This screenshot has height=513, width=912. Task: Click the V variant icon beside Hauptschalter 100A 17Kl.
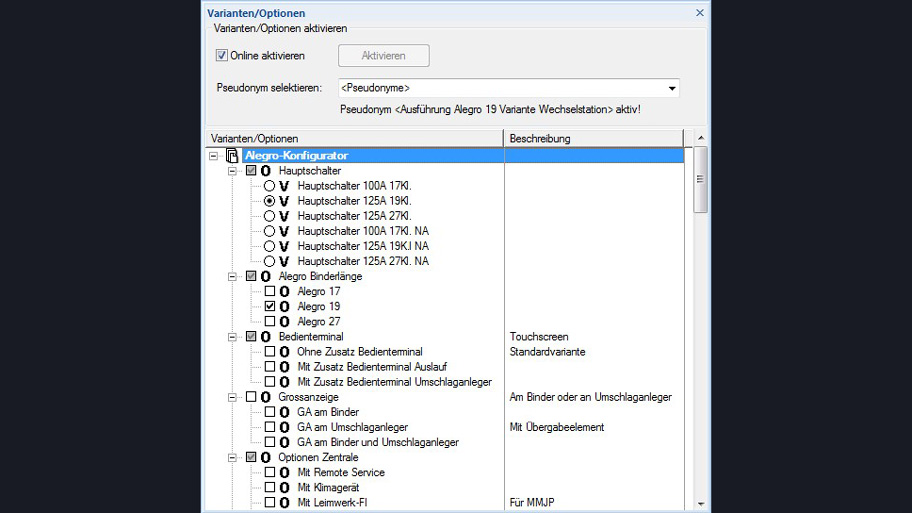(285, 186)
